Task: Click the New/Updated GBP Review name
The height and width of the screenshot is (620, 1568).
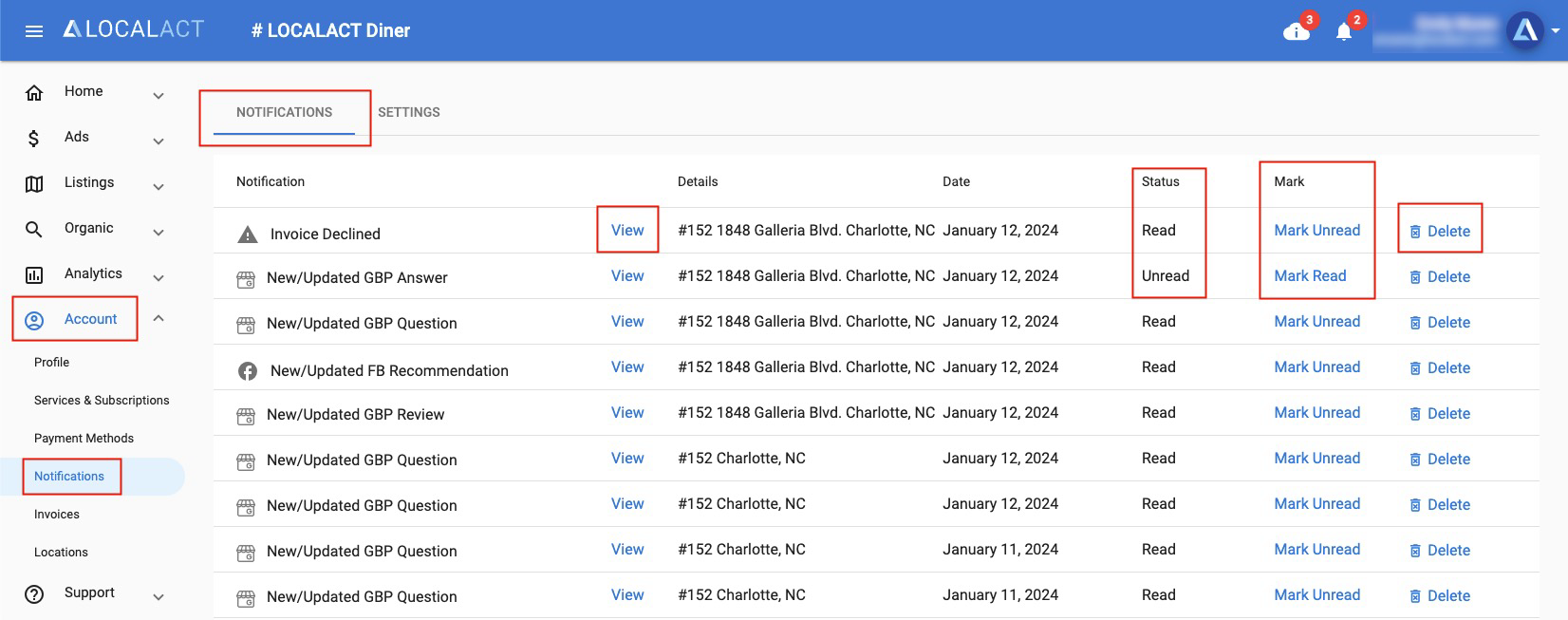Action: tap(356, 414)
